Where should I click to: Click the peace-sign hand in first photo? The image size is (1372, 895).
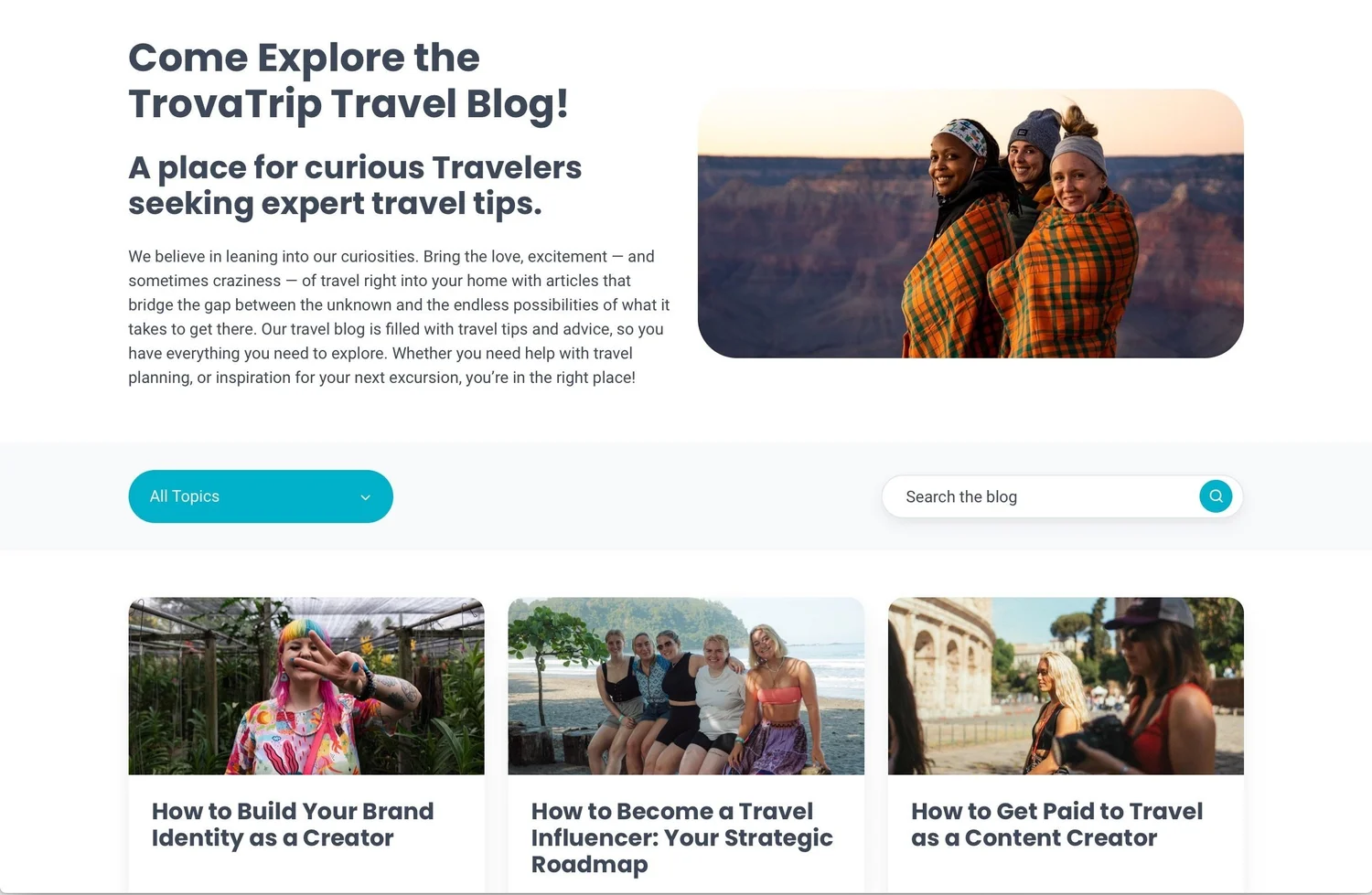point(328,666)
